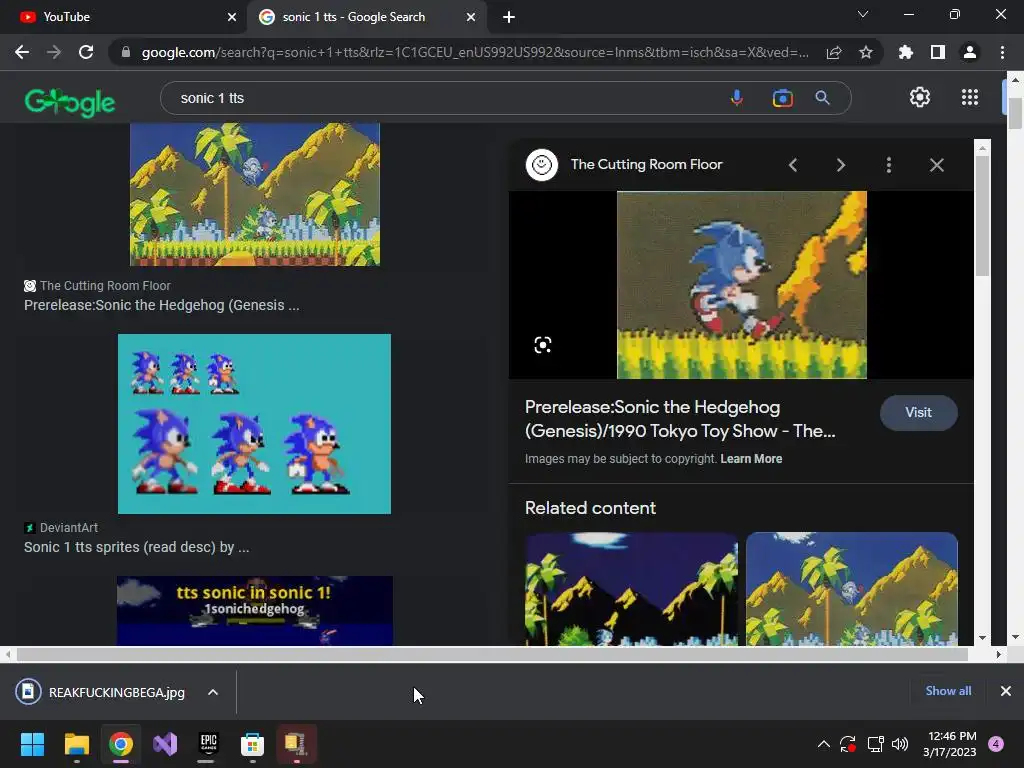Open Visual Studio from the taskbar
Screen dimensions: 1024x768
click(x=165, y=744)
